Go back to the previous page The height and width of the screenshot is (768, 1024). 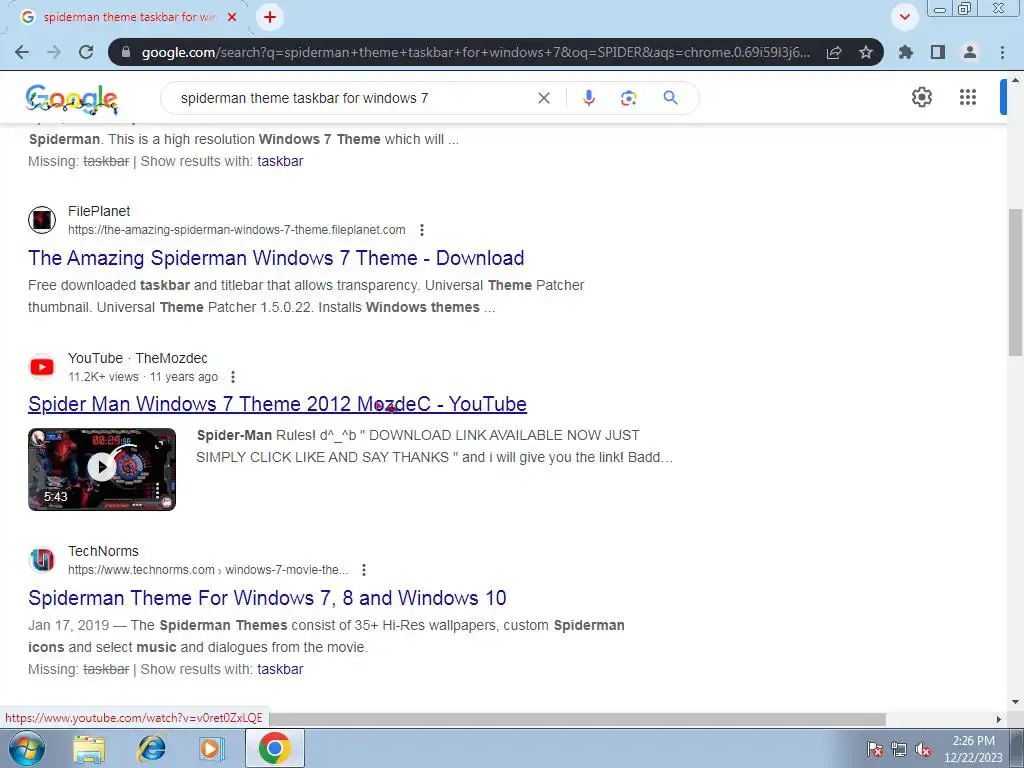point(22,52)
